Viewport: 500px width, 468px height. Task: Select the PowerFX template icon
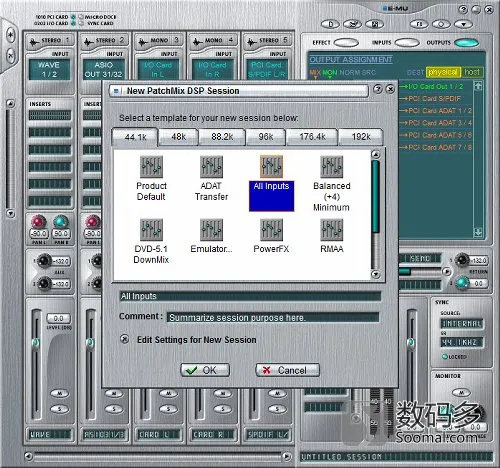(x=271, y=230)
